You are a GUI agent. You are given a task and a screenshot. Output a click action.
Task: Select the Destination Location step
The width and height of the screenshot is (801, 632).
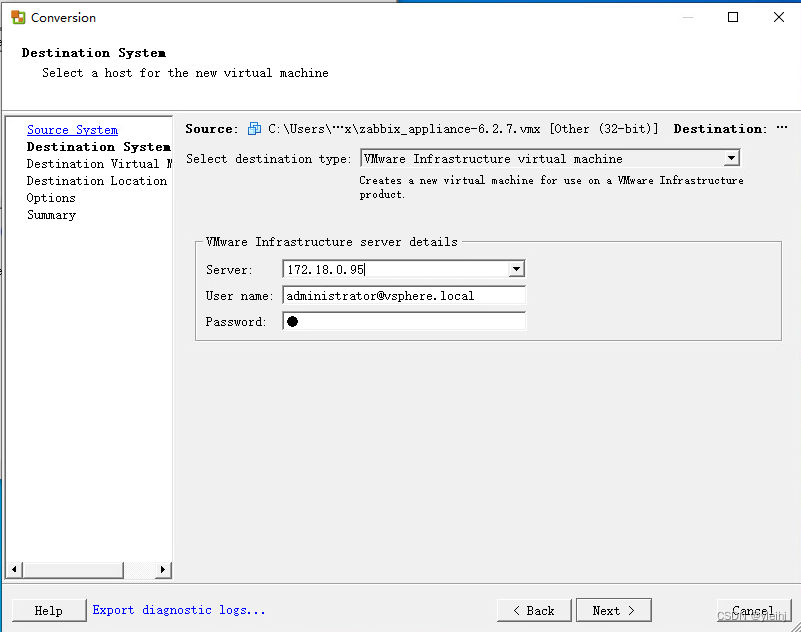click(x=97, y=181)
